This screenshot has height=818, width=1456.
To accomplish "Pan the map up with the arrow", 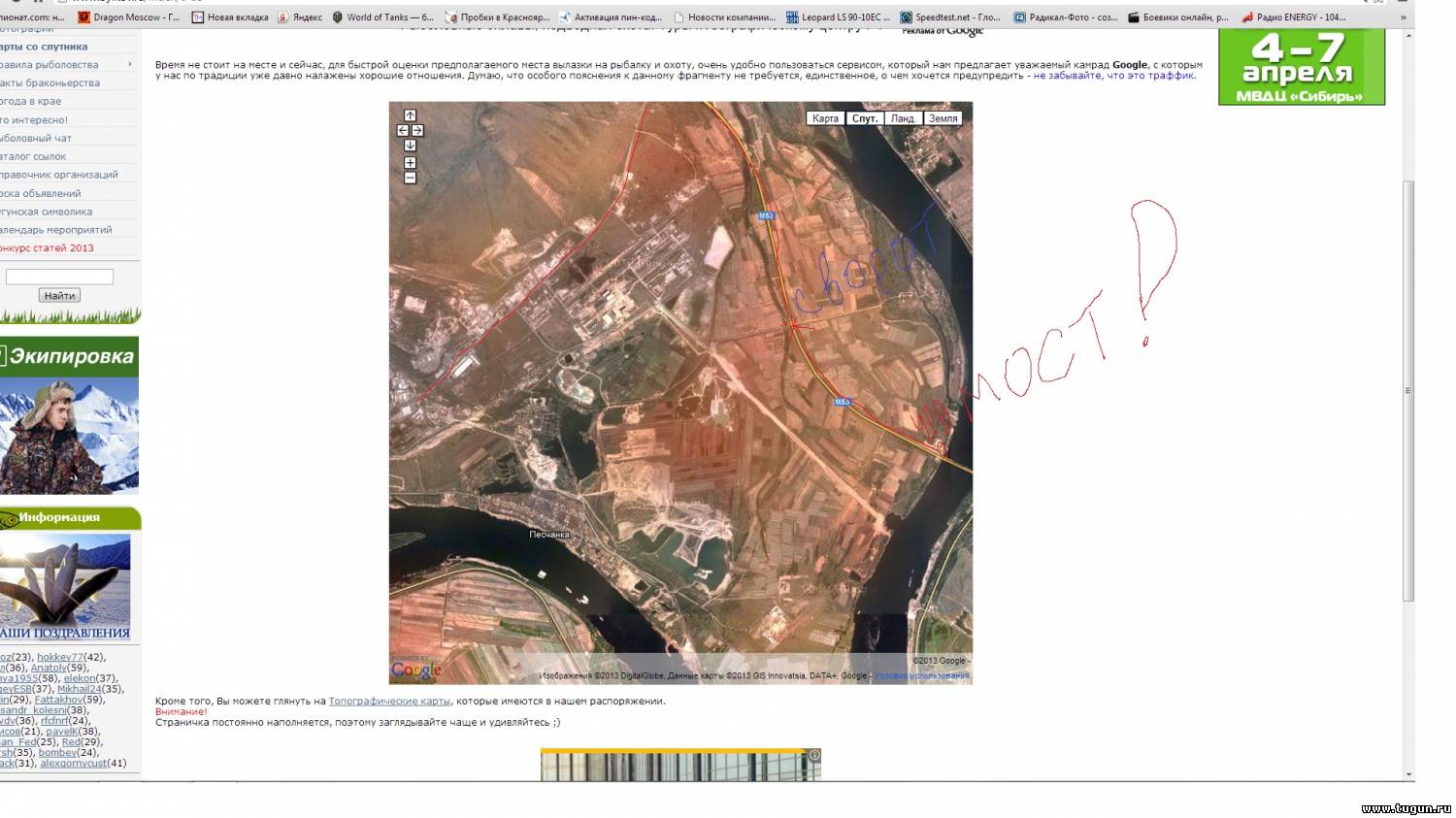I will [410, 115].
